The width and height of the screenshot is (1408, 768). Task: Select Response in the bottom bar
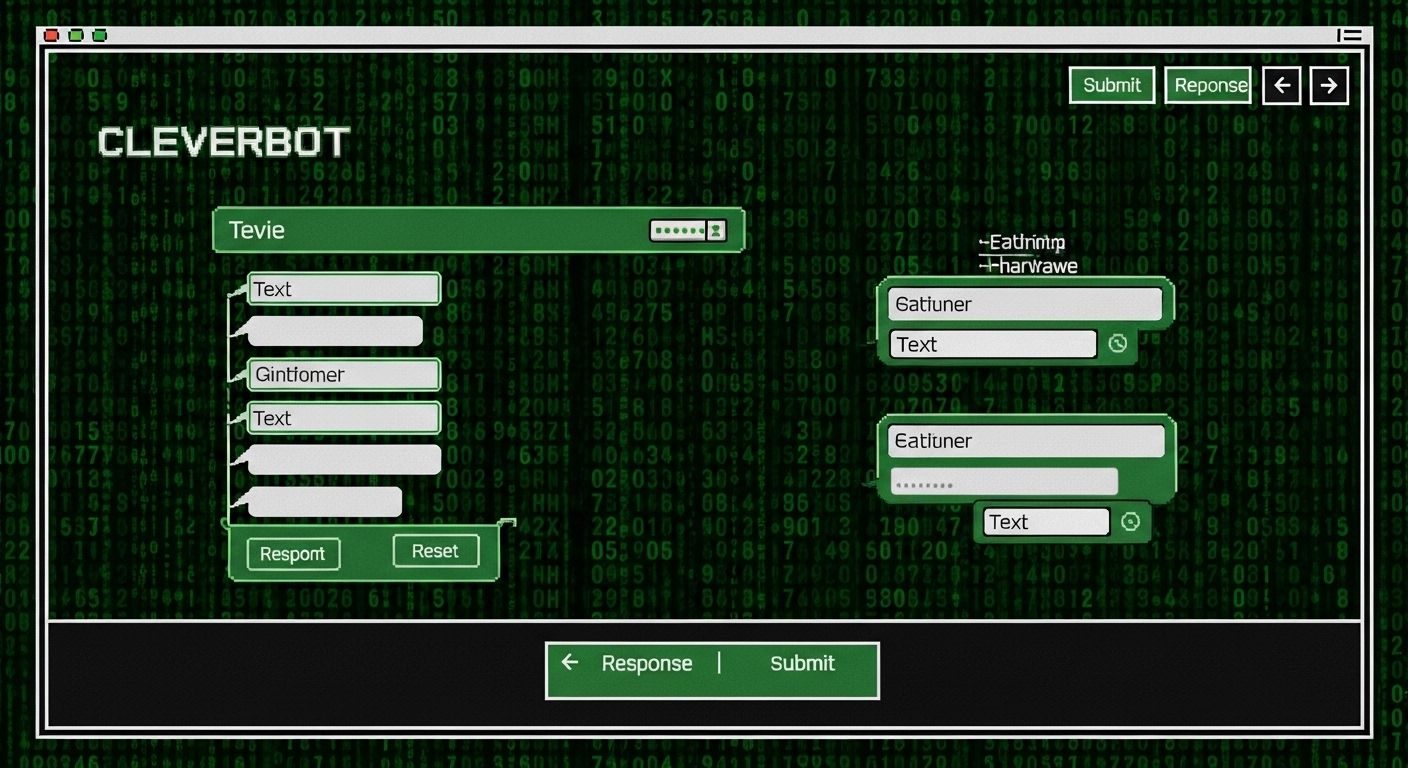pos(647,663)
